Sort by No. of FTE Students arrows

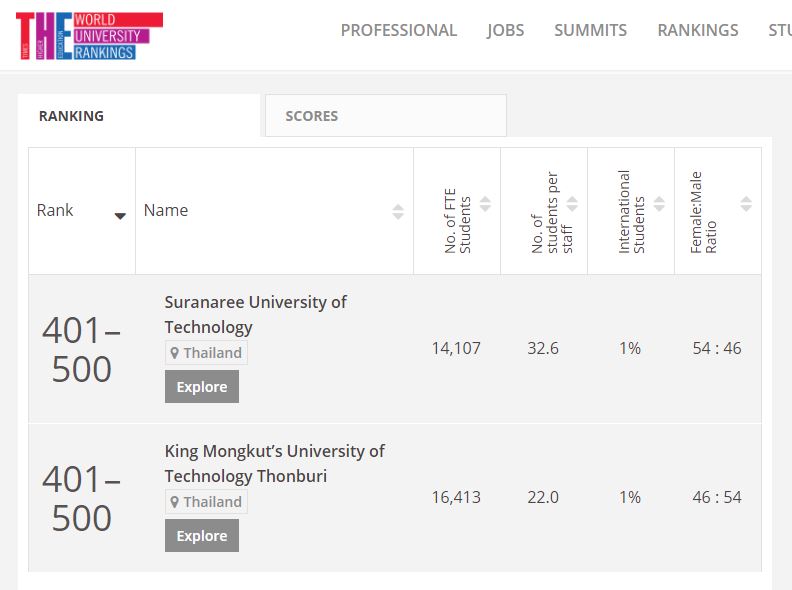[x=485, y=204]
